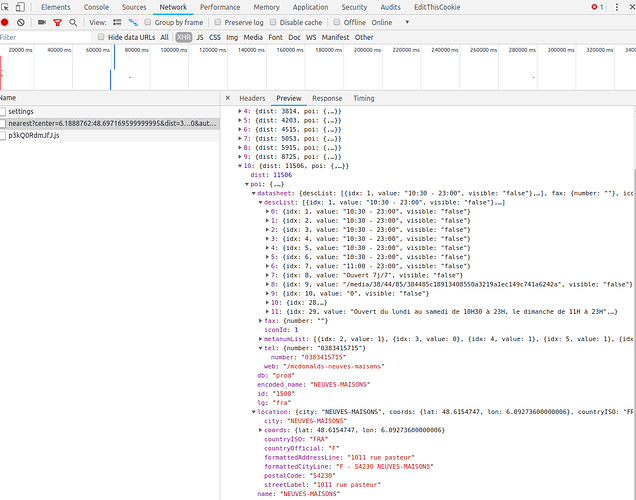This screenshot has height=500, width=636.
Task: Enable Group by frame checkbox
Action: 148,22
